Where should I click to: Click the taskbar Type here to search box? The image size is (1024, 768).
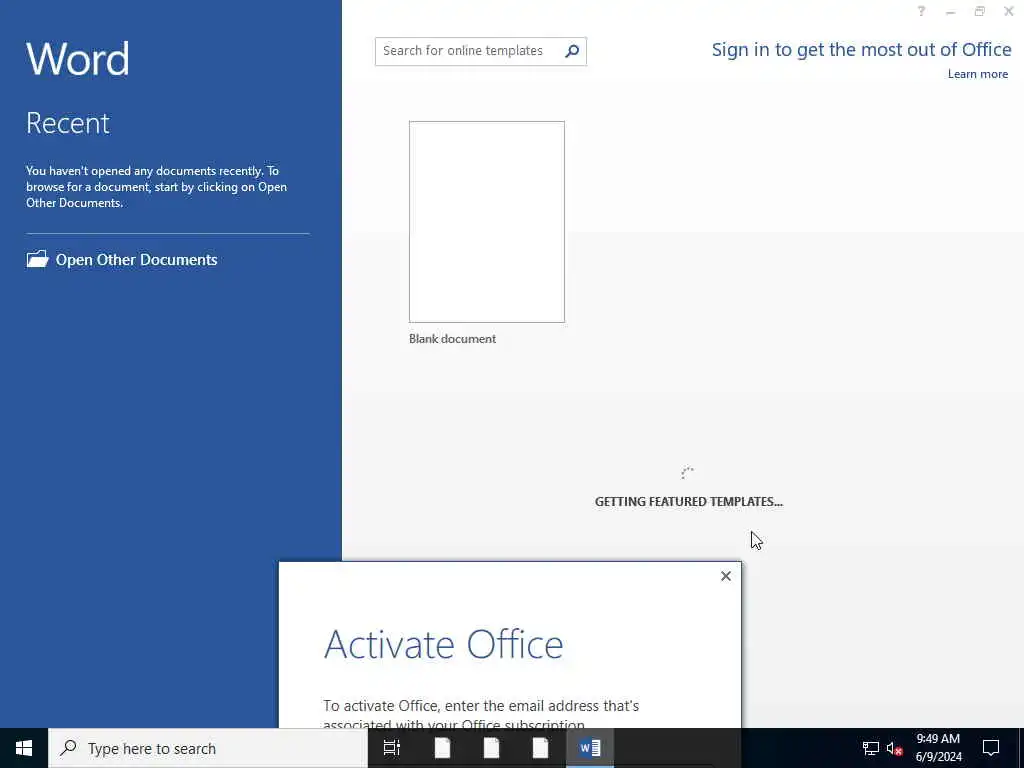208,748
